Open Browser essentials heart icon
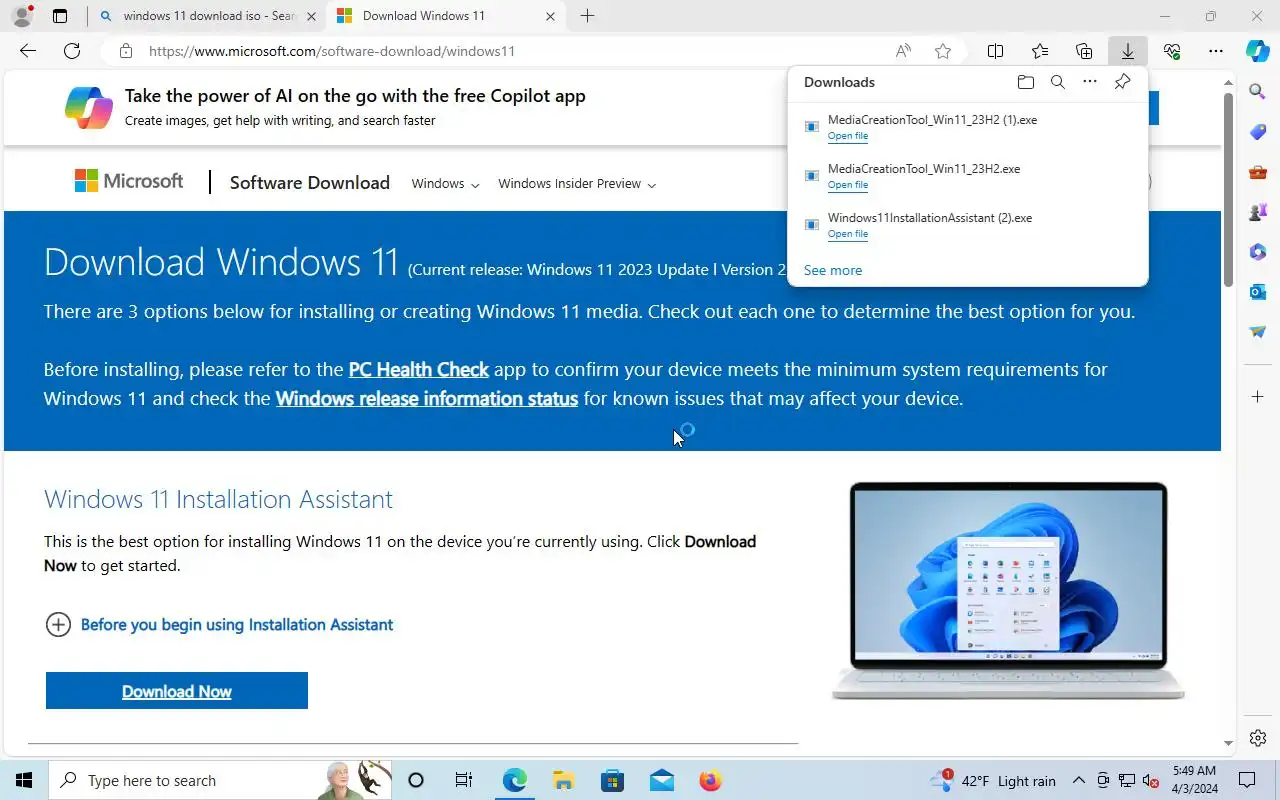Image resolution: width=1280 pixels, height=800 pixels. point(1172,51)
